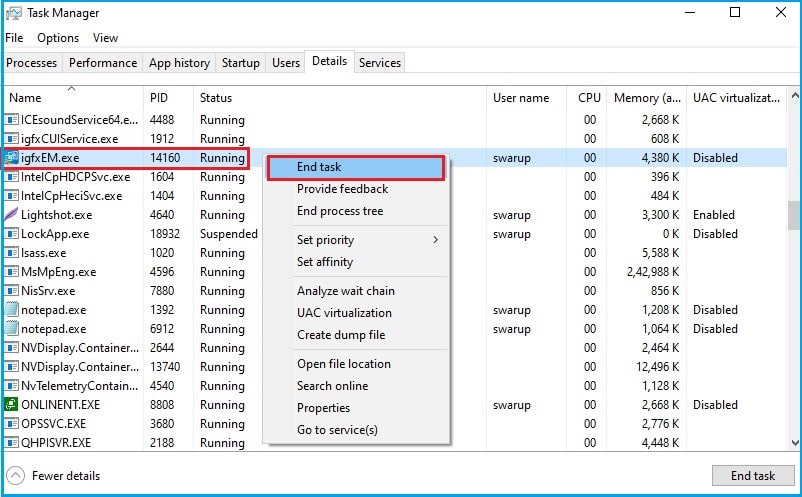Select the MsMpEng.exe process name
802x497 pixels.
(x=58, y=272)
